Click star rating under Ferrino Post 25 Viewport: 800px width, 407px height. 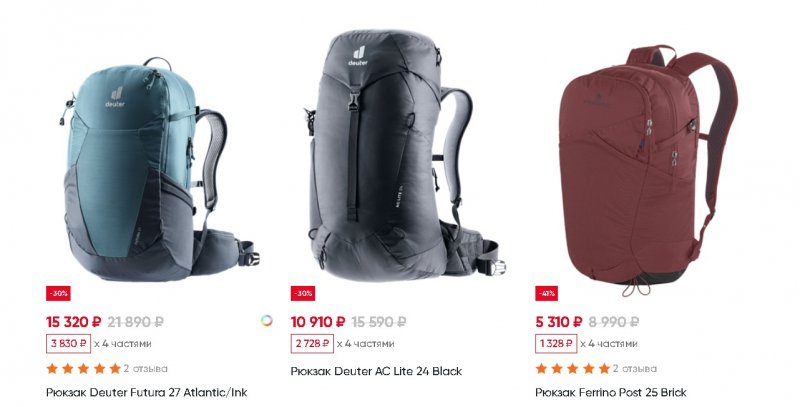[x=573, y=368]
